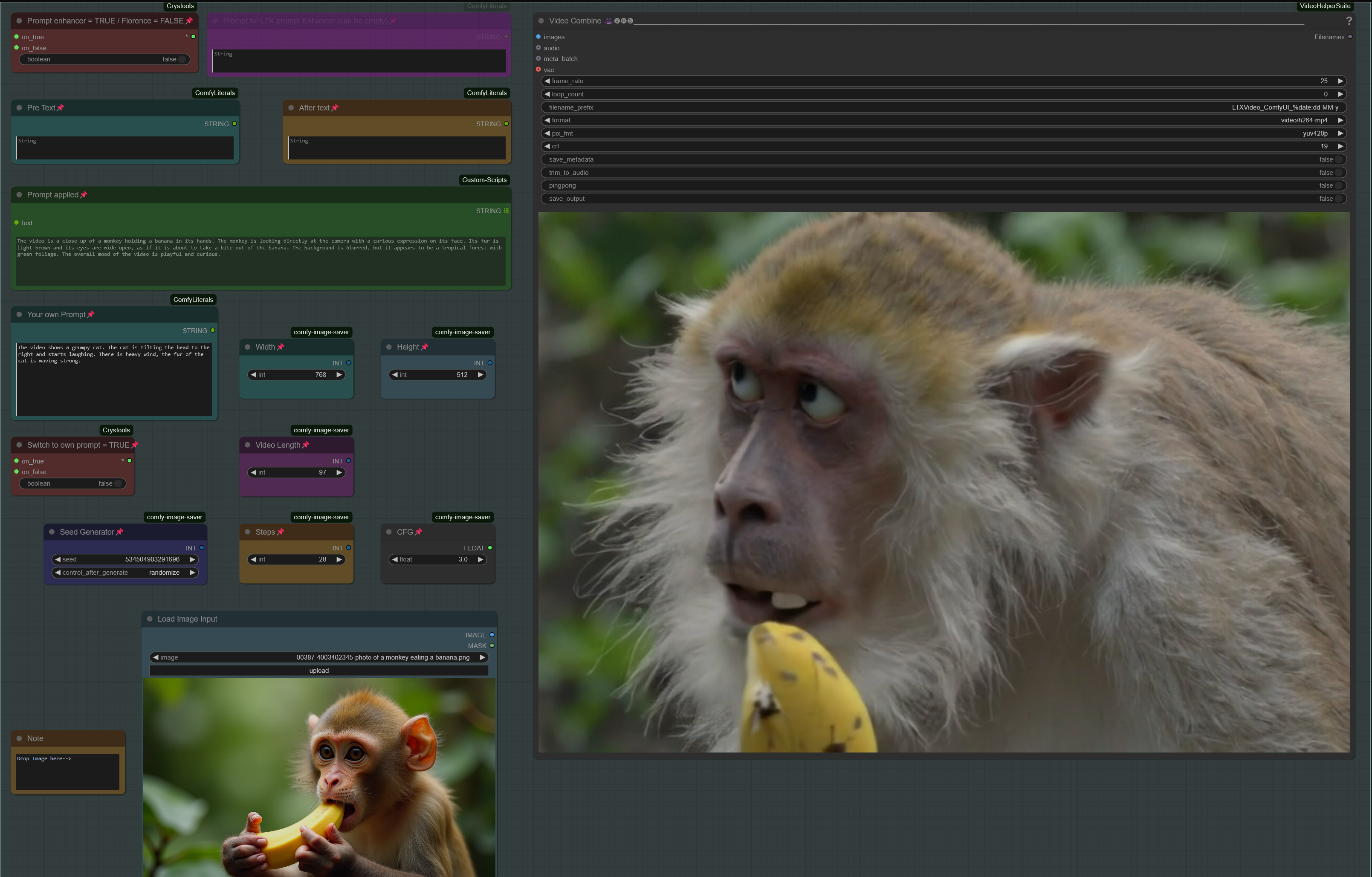Click the collapse dot on Note node
The width and height of the screenshot is (1372, 877).
click(x=19, y=738)
